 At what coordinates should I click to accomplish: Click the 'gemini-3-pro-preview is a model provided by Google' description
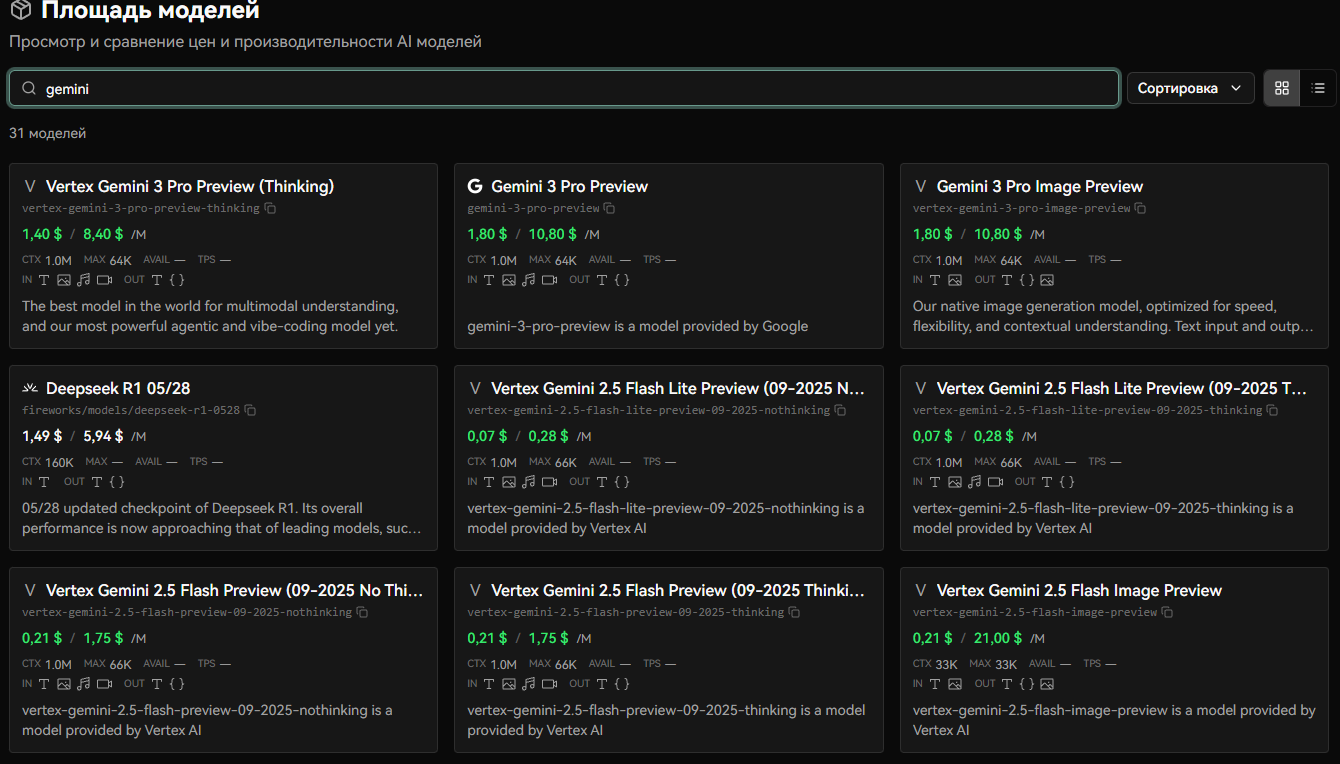tap(638, 326)
